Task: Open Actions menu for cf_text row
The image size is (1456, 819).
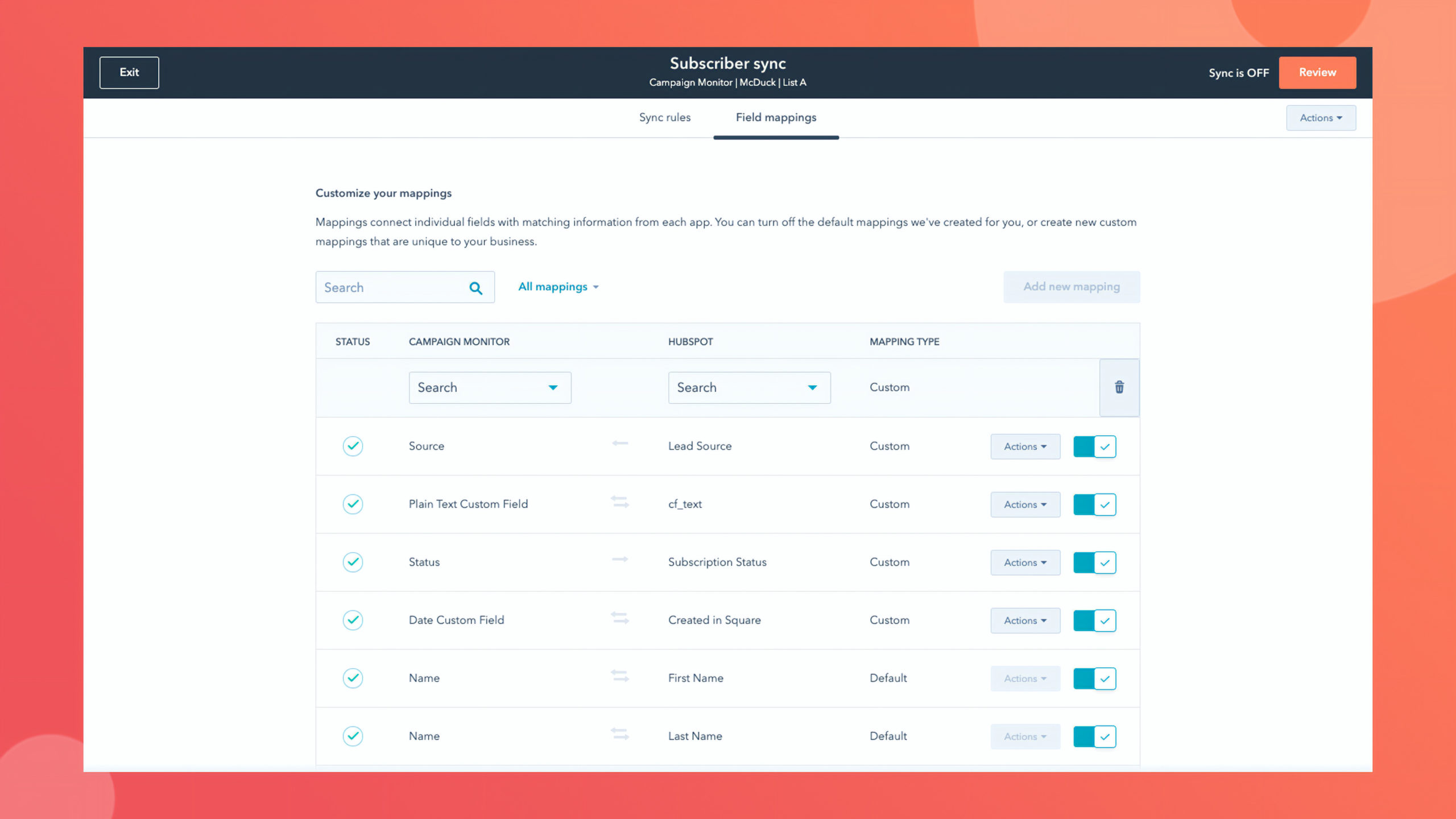Action: coord(1025,504)
